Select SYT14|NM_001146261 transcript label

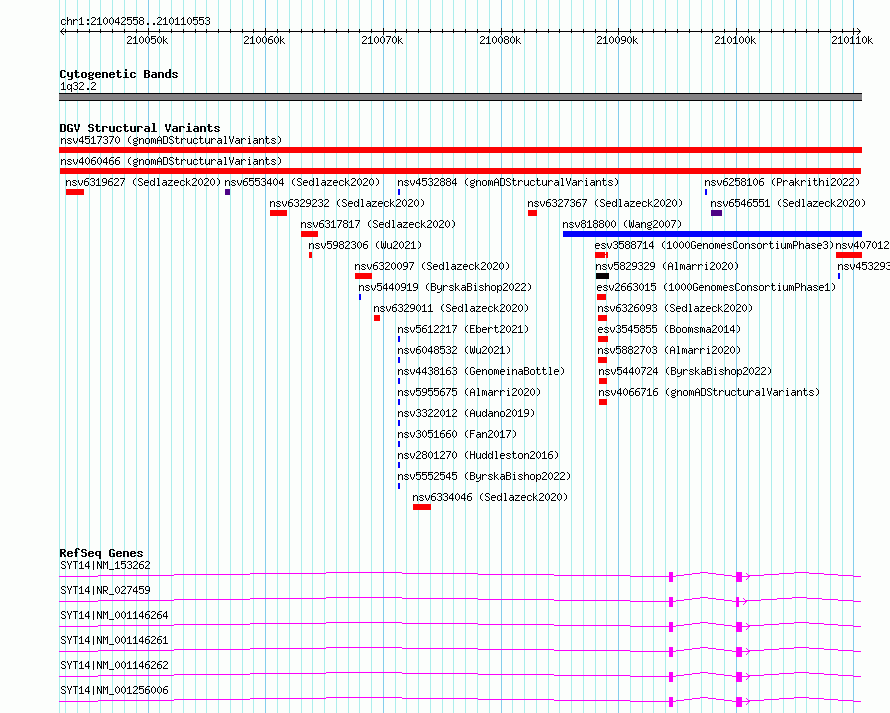[115, 640]
